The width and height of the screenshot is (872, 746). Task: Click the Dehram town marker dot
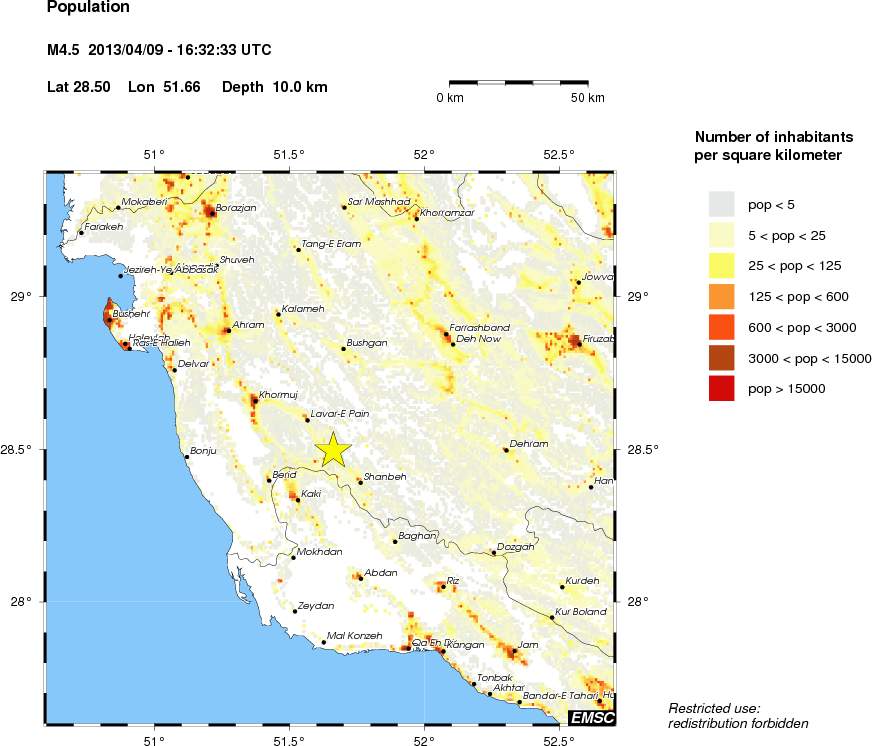[x=506, y=450]
